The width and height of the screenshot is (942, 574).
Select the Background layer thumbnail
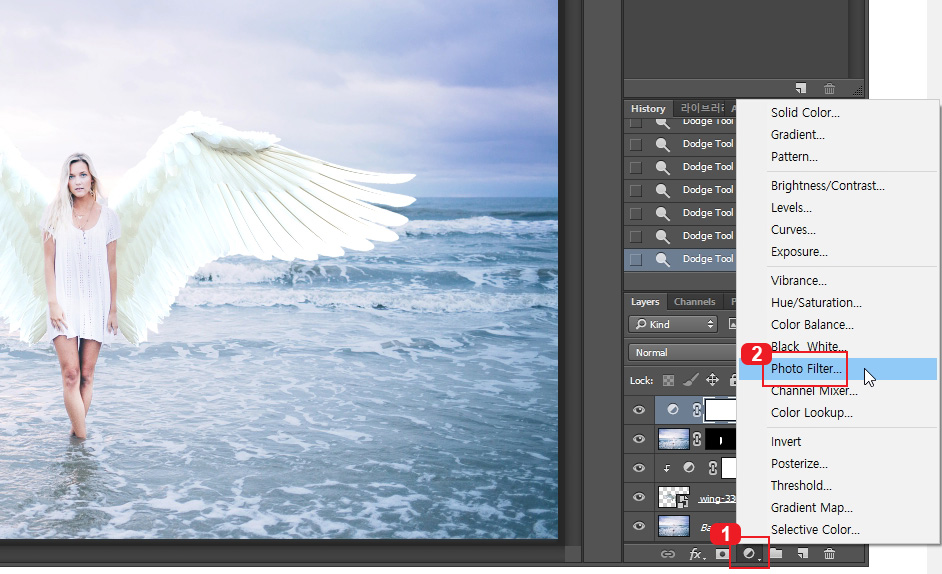(673, 527)
